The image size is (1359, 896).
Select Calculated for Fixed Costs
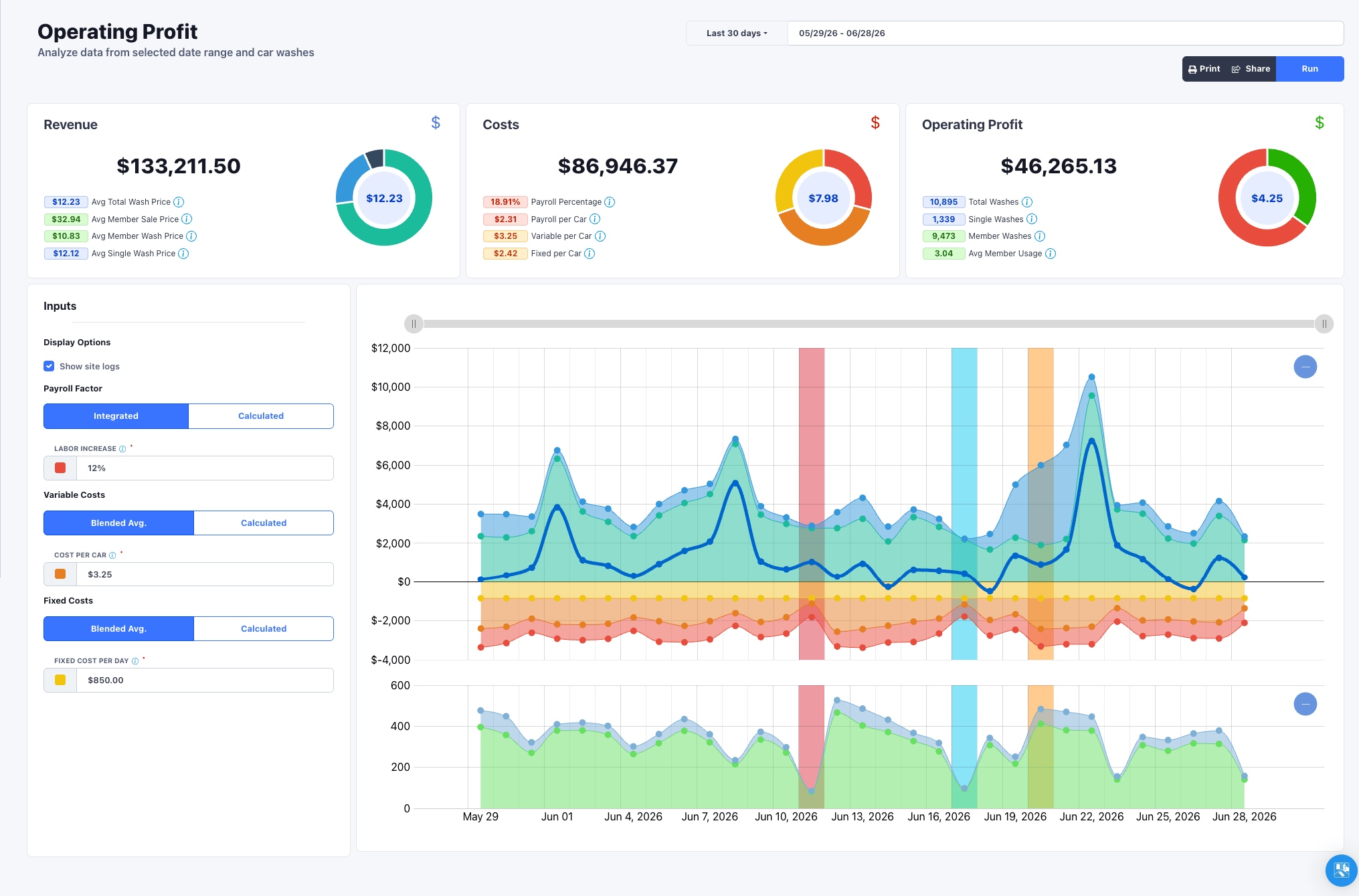click(x=264, y=629)
